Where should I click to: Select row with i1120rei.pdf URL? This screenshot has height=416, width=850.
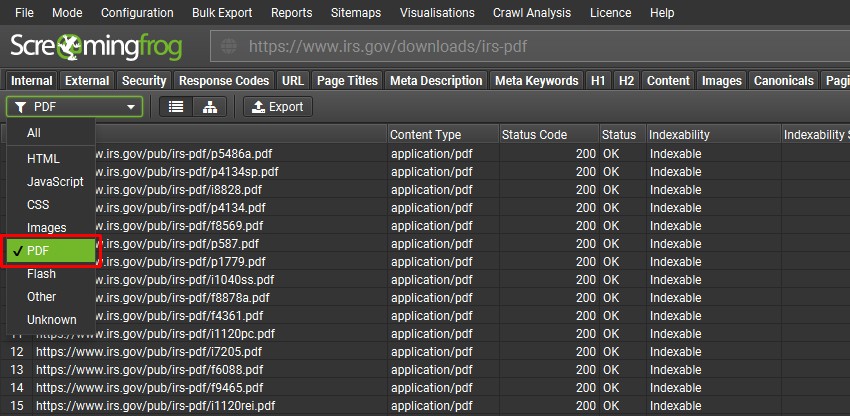click(x=425, y=406)
